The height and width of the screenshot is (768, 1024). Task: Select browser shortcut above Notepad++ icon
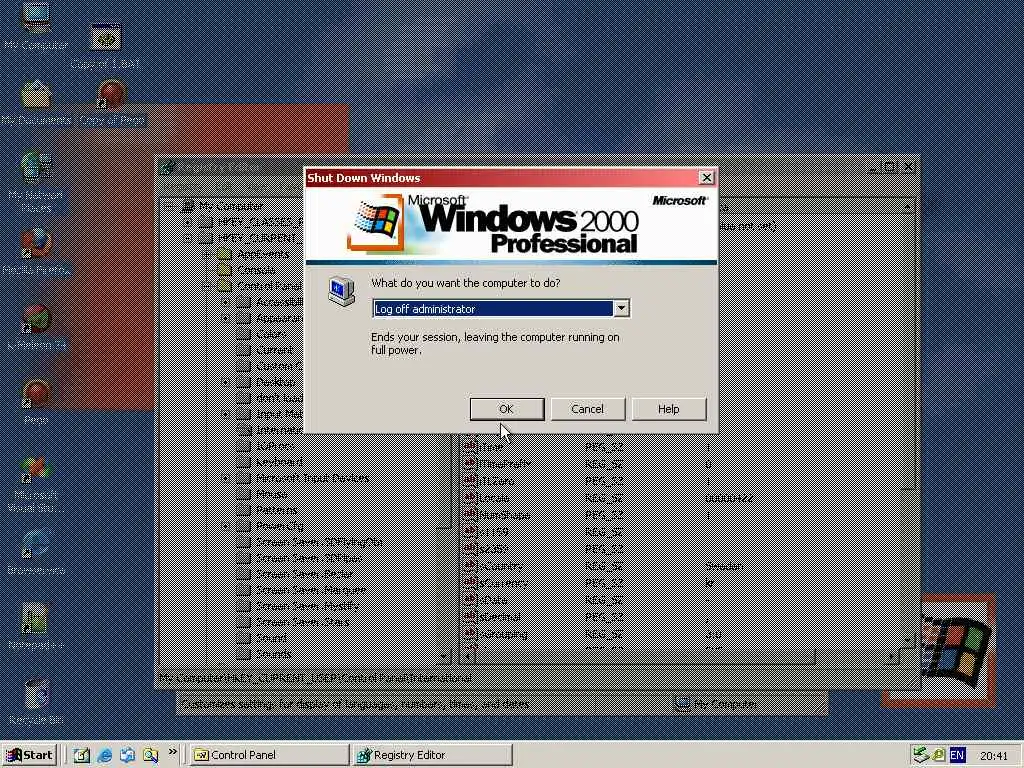coord(36,552)
